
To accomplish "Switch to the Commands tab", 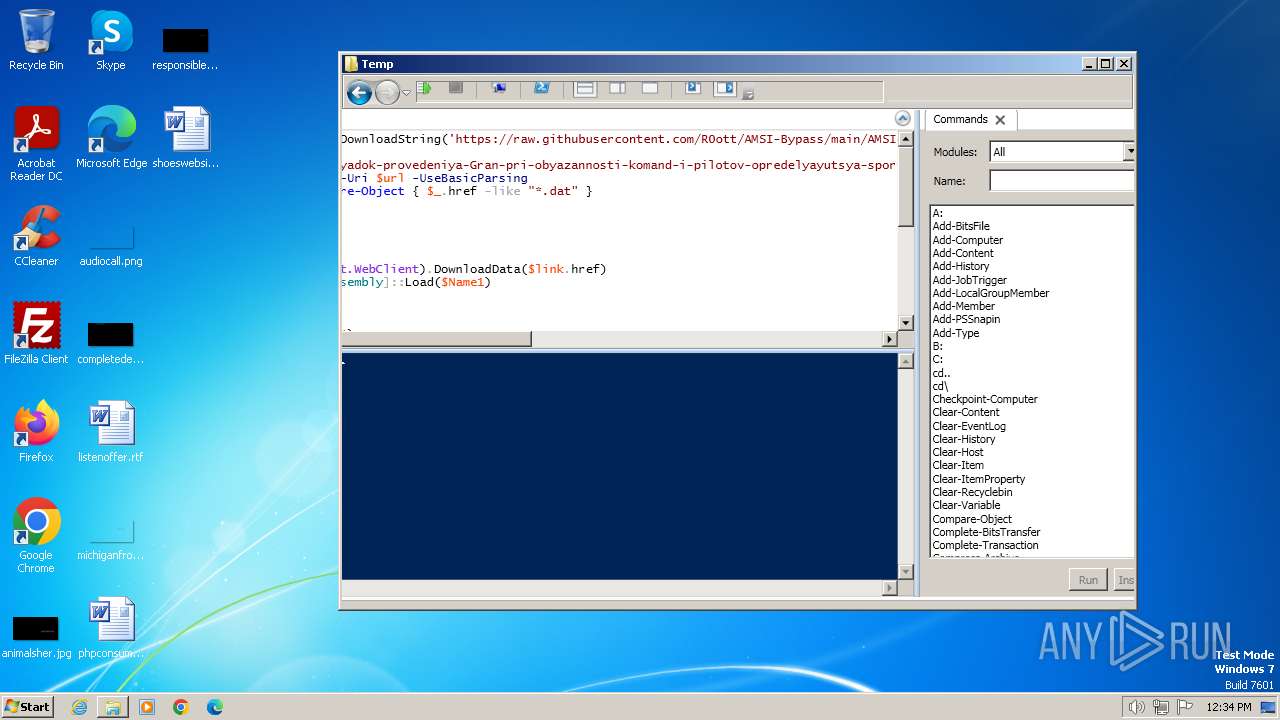I will (x=960, y=119).
